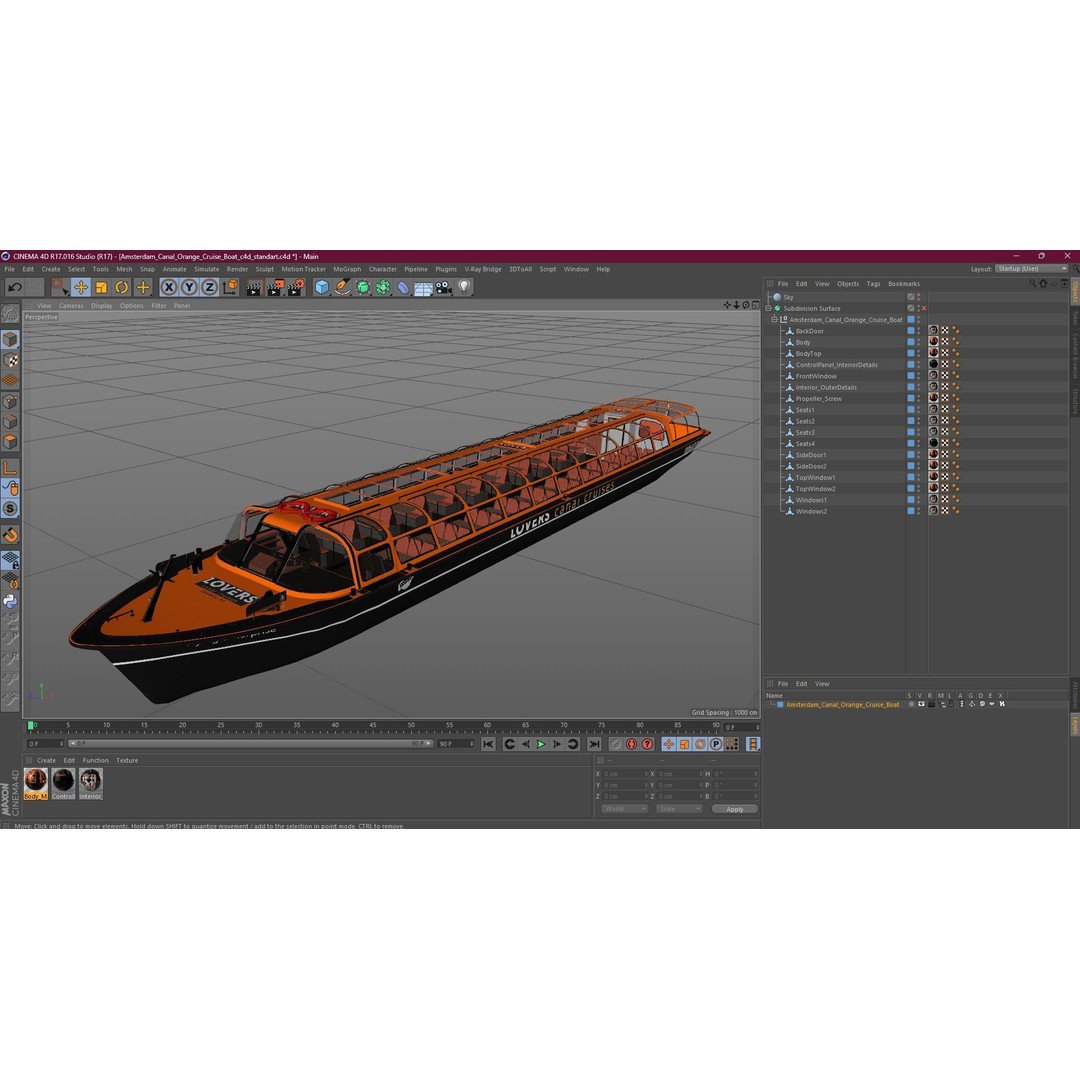Open the Cameras viewport menu
Viewport: 1080px width, 1080px height.
[71, 306]
